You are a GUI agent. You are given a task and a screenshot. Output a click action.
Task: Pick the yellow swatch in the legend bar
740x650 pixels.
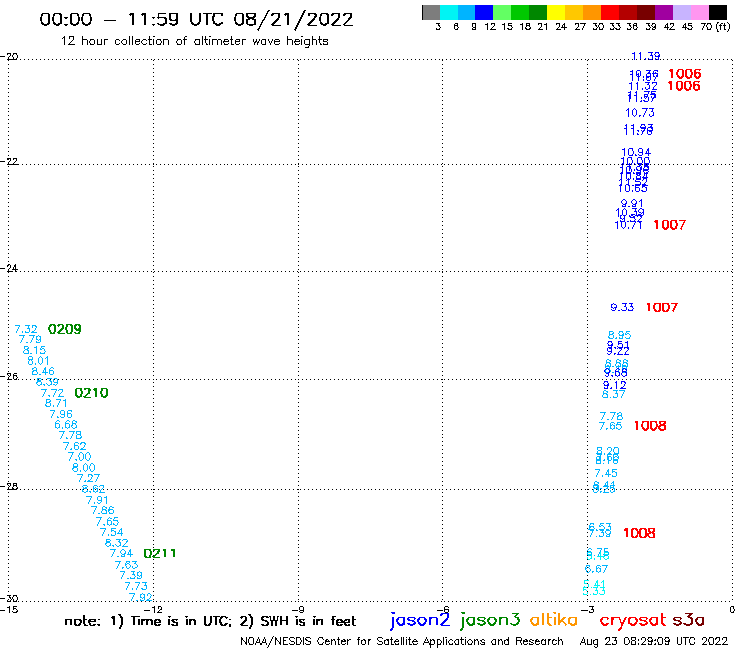(x=556, y=12)
